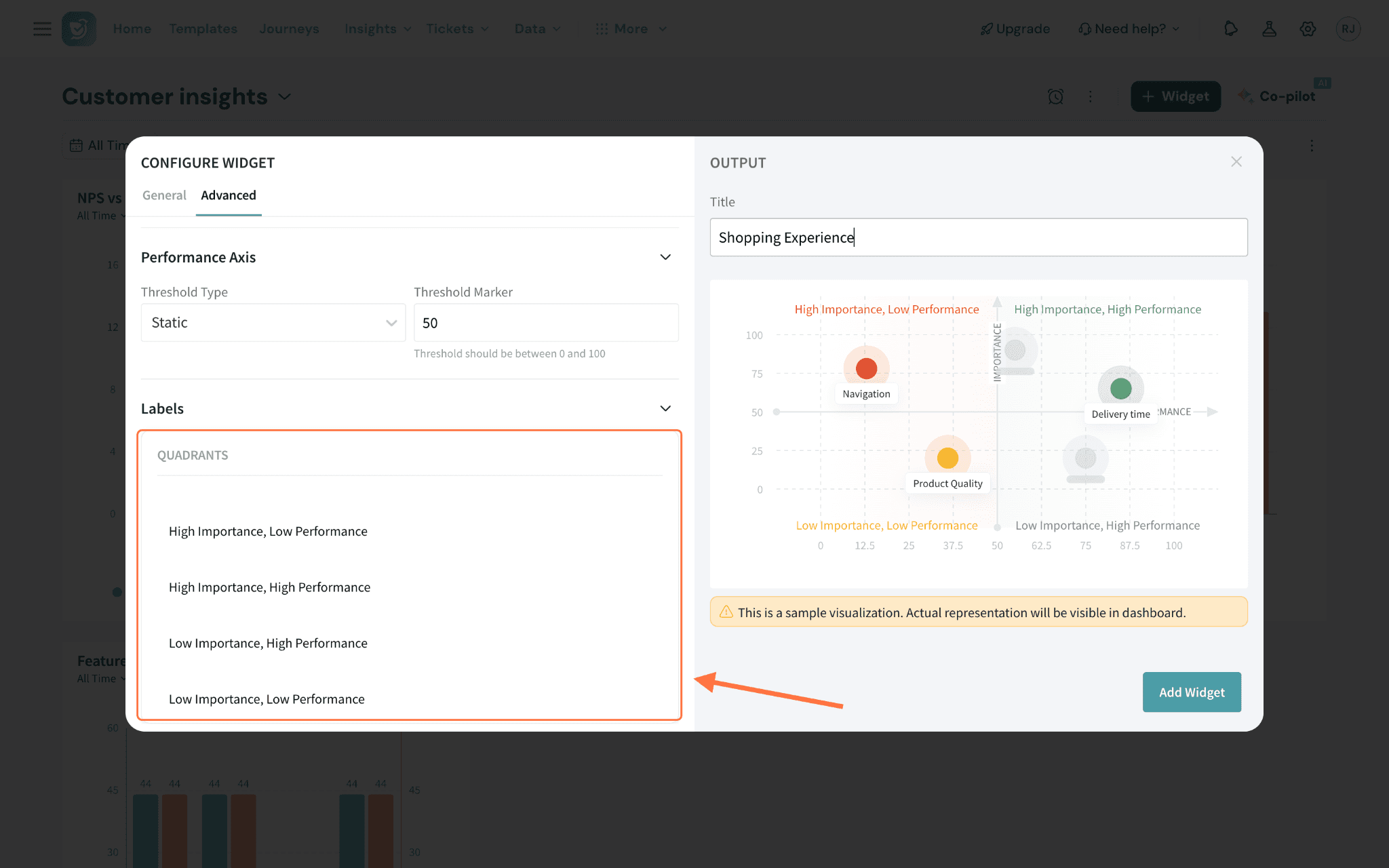Click the Product Quality chart label
The image size is (1389, 868).
[947, 484]
